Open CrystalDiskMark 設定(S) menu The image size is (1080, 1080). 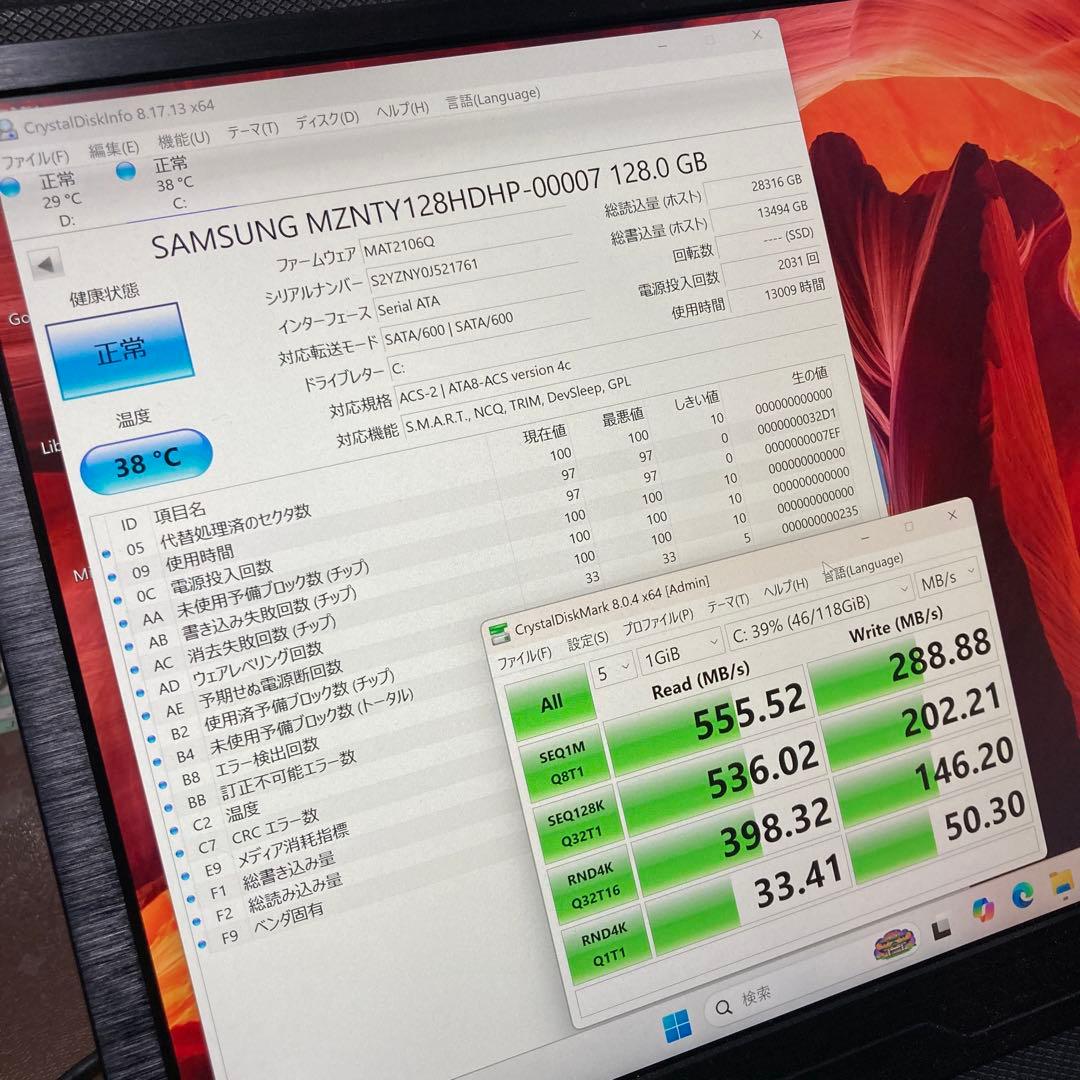588,641
